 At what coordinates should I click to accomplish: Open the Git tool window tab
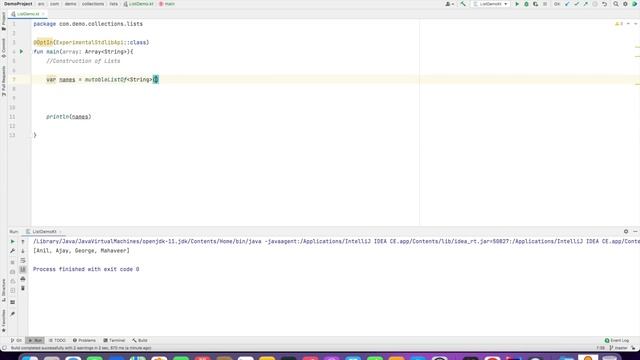(16, 340)
